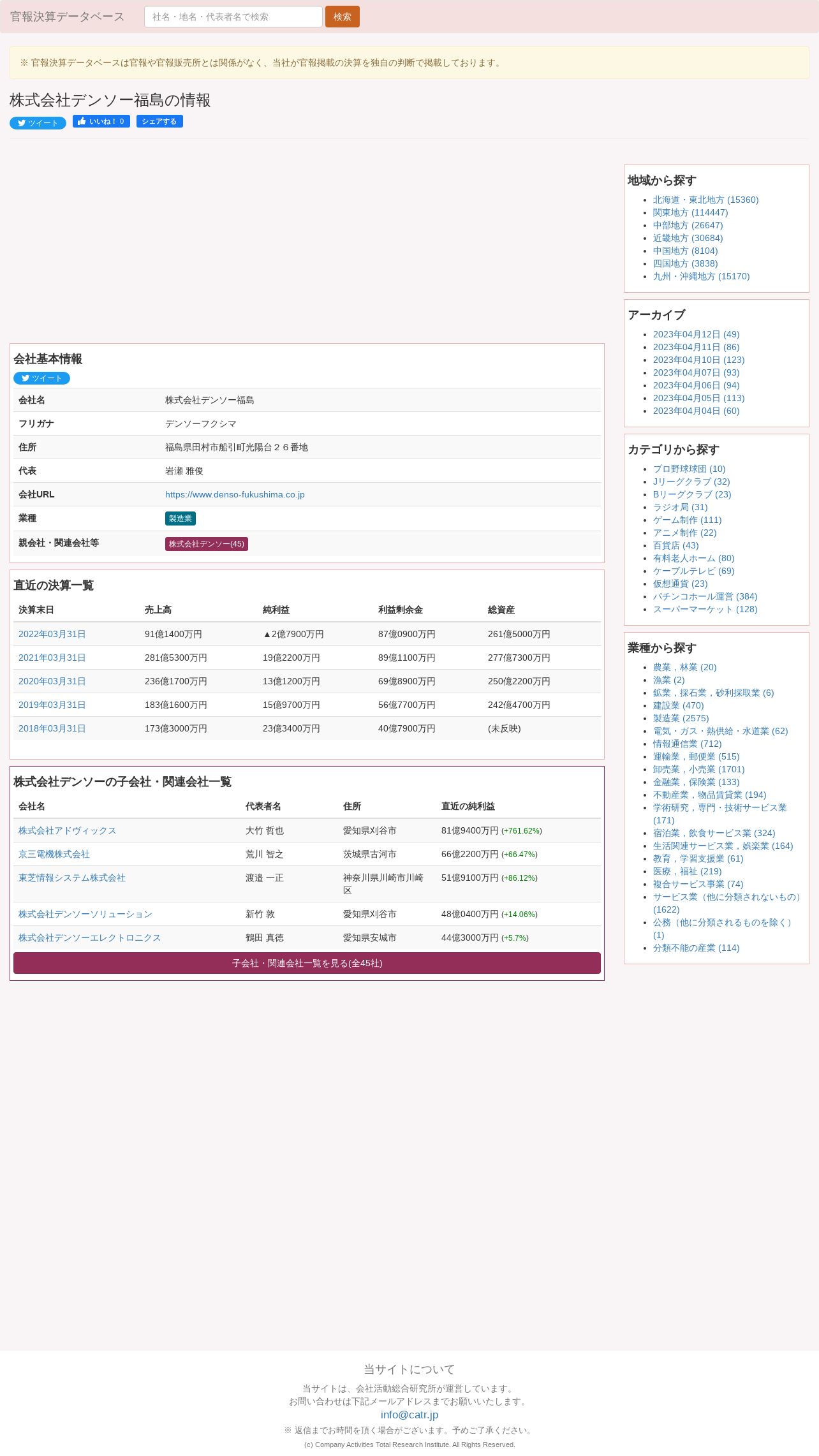Open archive 2023年04月07日 (93)

[696, 372]
